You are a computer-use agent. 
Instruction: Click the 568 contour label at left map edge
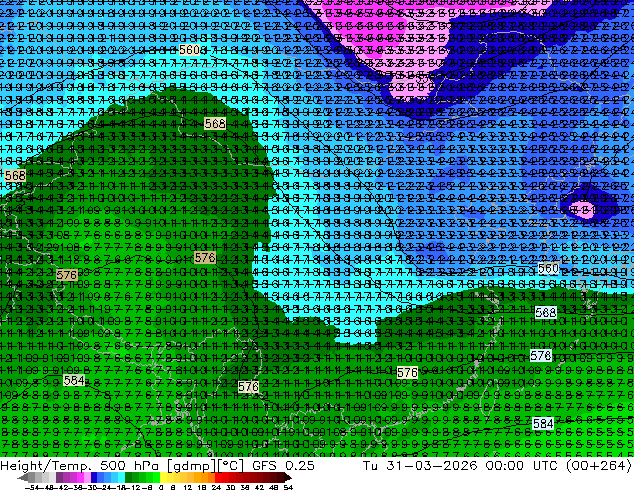tap(15, 175)
